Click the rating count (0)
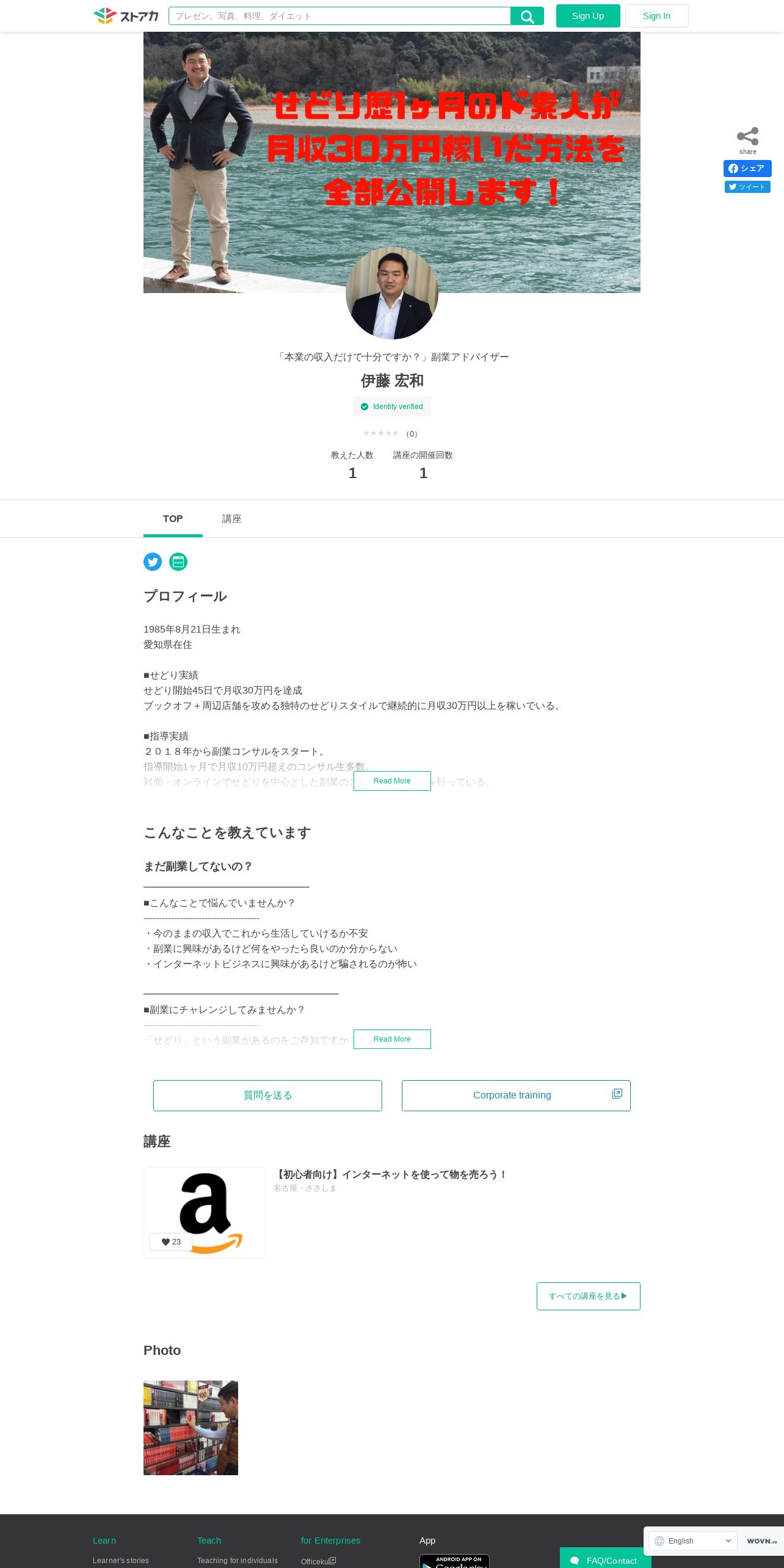Image resolution: width=784 pixels, height=1568 pixels. (x=412, y=434)
